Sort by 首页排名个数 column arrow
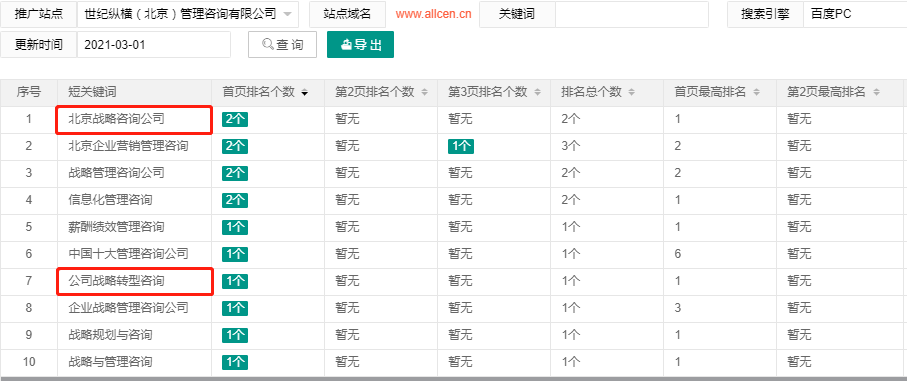The width and height of the screenshot is (907, 381). pos(304,93)
